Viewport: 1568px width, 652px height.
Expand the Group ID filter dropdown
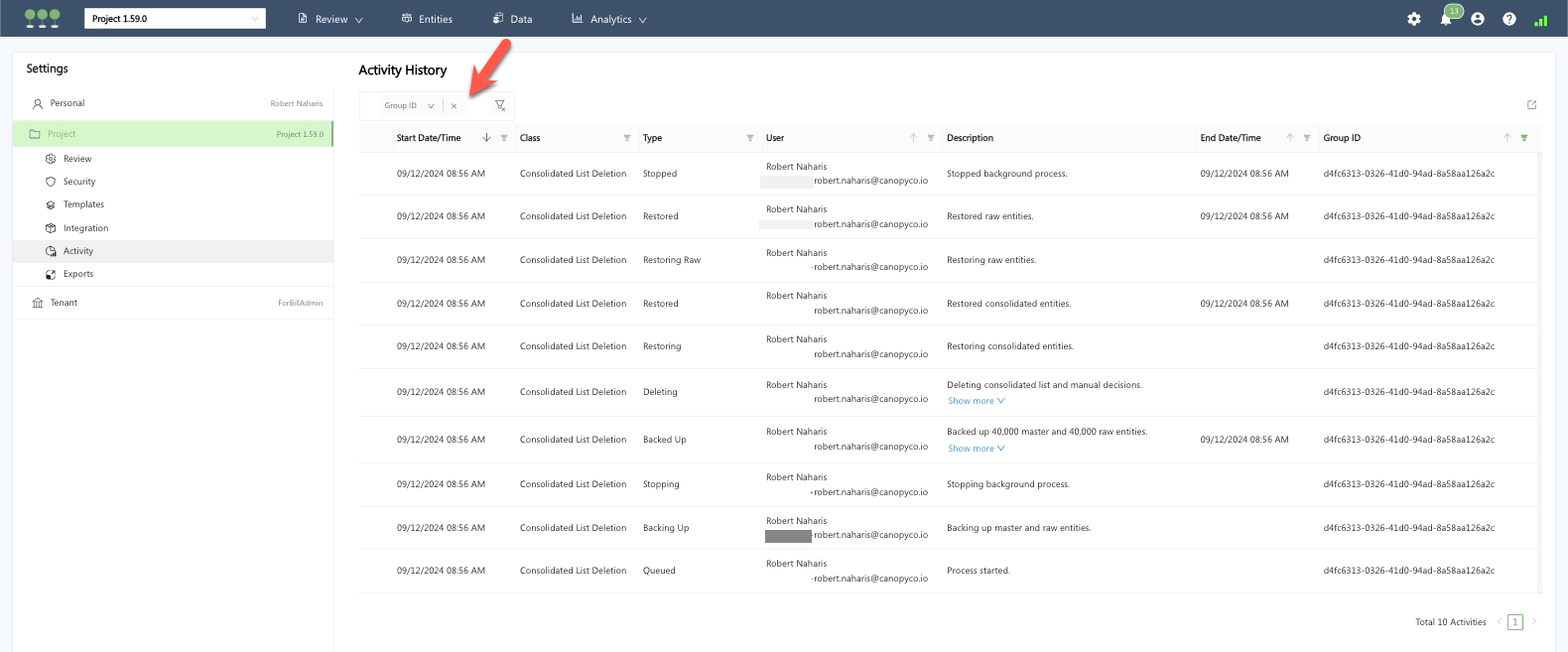[431, 106]
